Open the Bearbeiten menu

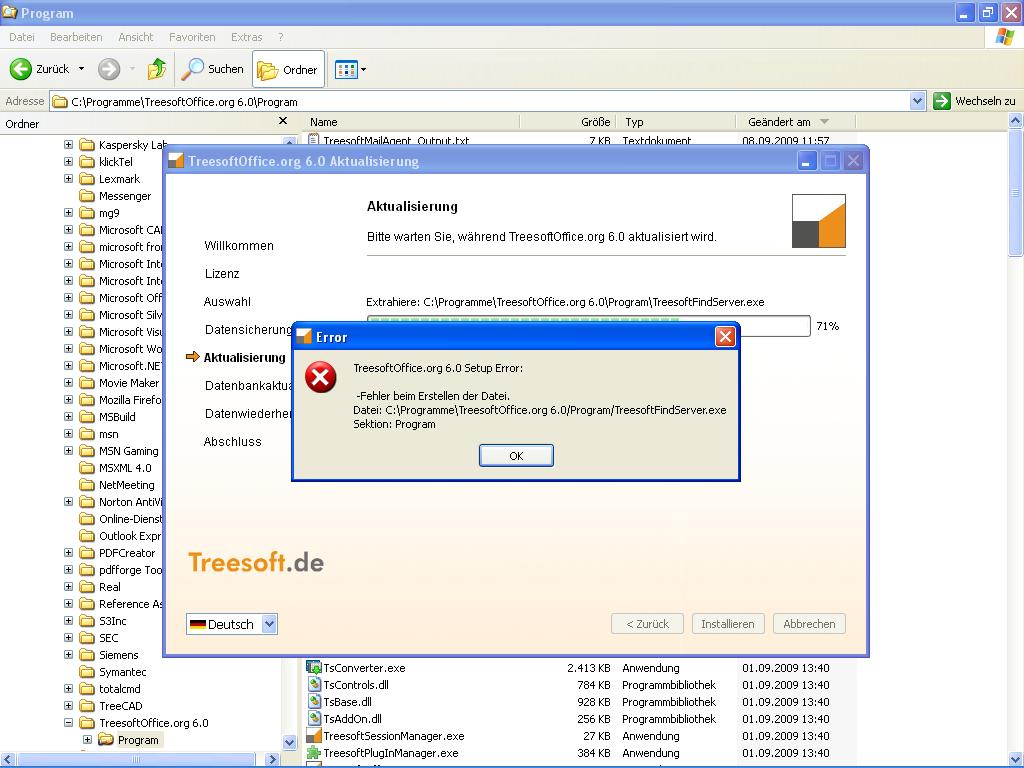[76, 37]
